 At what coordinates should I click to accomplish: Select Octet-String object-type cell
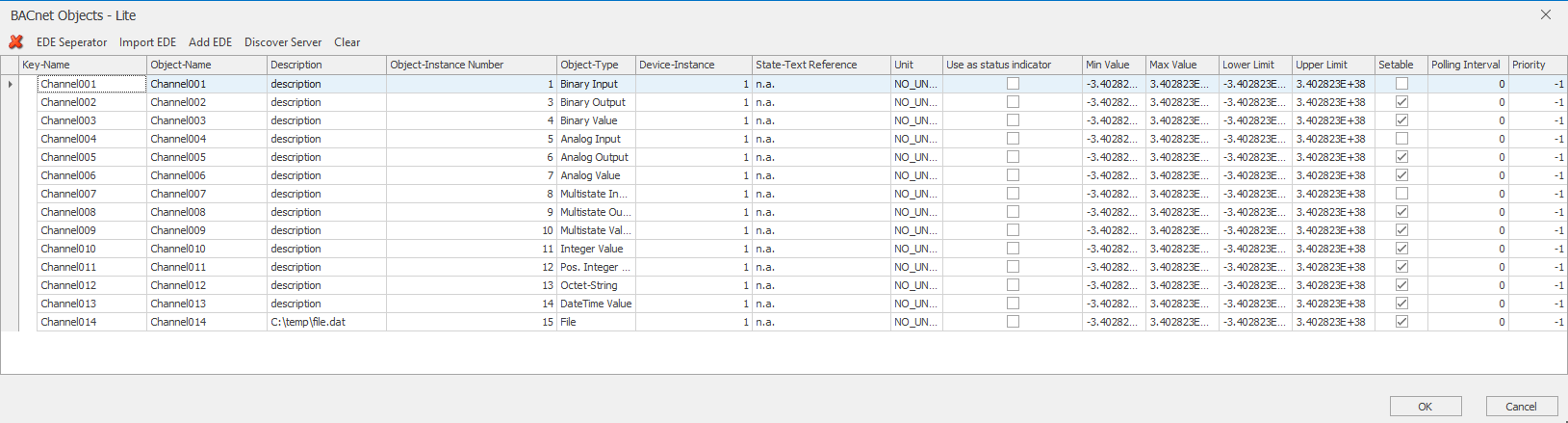[x=596, y=285]
